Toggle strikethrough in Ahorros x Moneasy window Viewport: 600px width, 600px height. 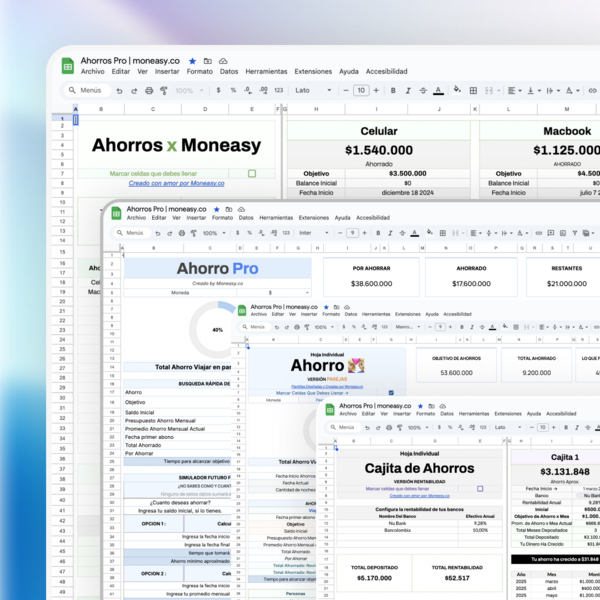pos(423,91)
